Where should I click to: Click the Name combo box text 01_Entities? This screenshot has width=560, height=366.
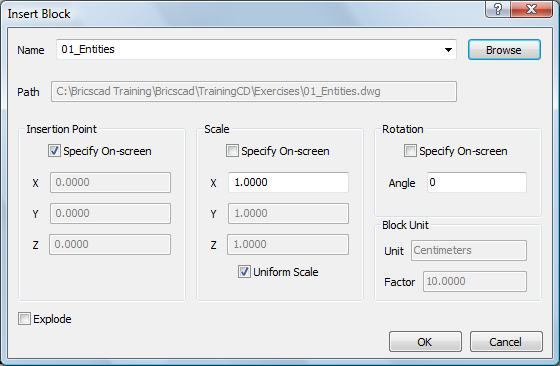click(88, 49)
